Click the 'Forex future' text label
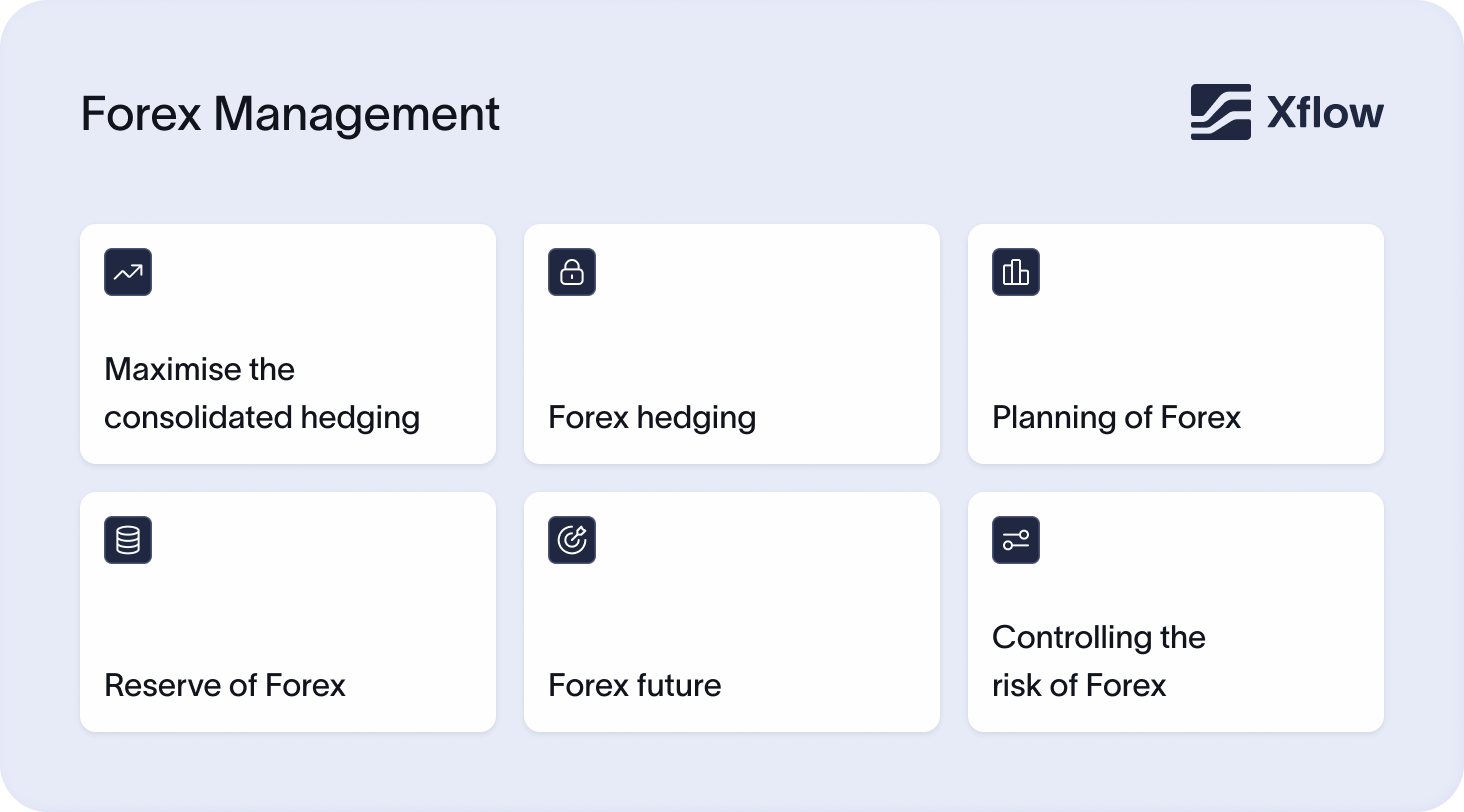This screenshot has width=1464, height=812. point(635,685)
